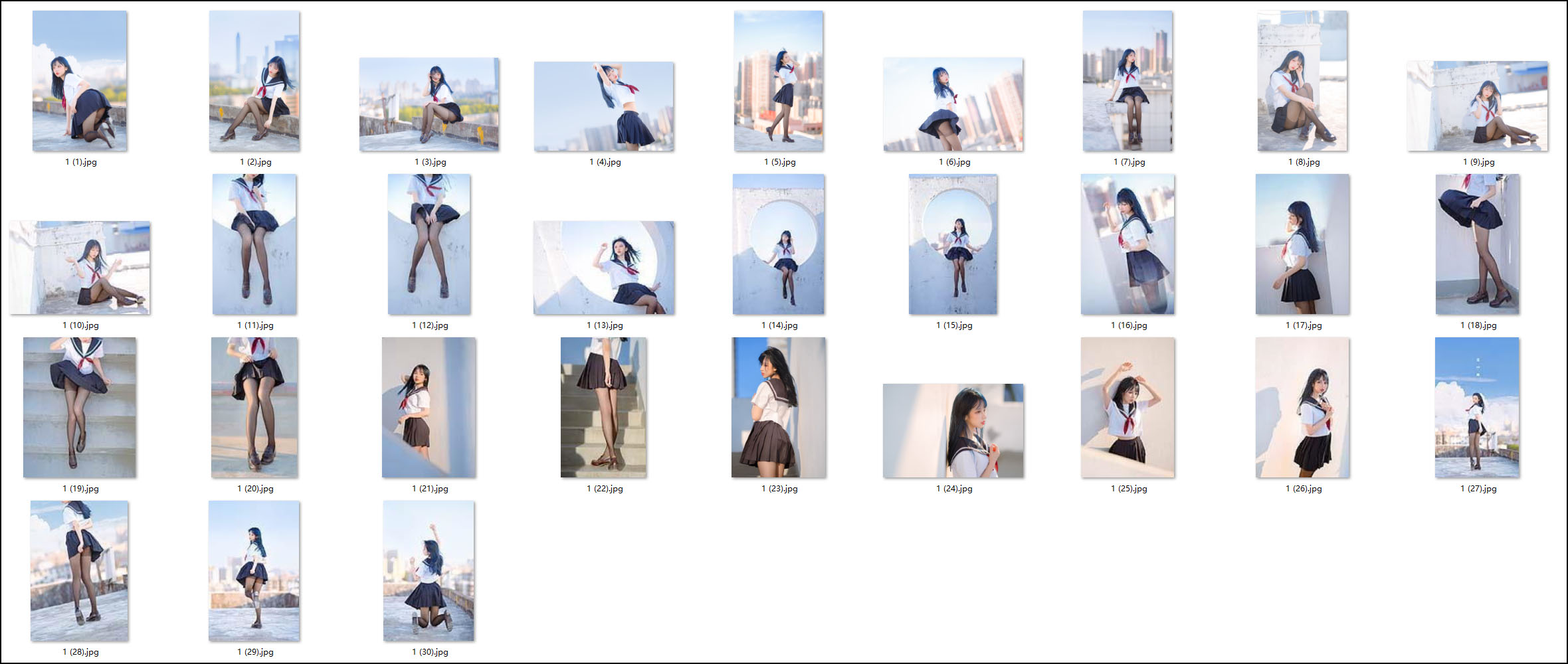The image size is (1568, 664).
Task: Click the 1 (9).jpg thumbnail
Action: pos(1478,106)
